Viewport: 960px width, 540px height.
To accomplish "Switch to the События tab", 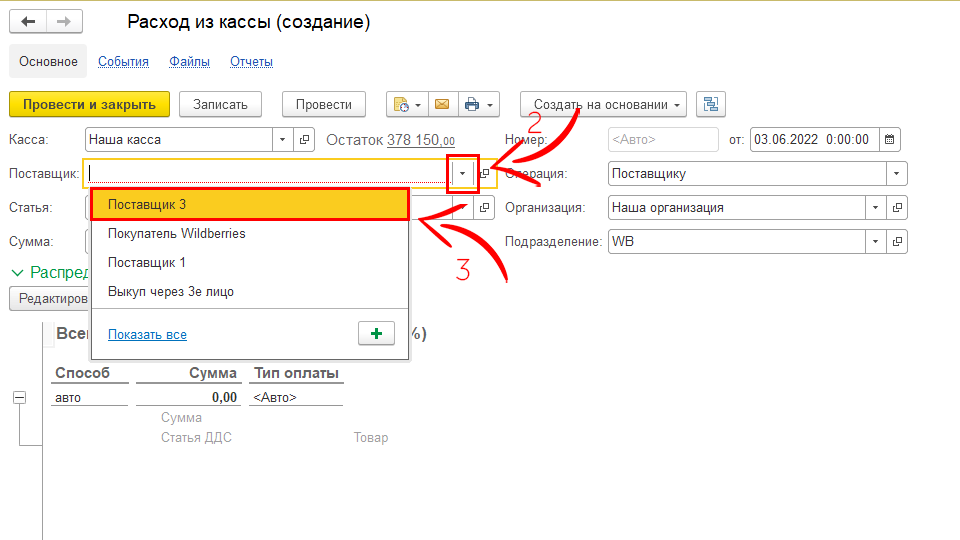I will pos(123,62).
